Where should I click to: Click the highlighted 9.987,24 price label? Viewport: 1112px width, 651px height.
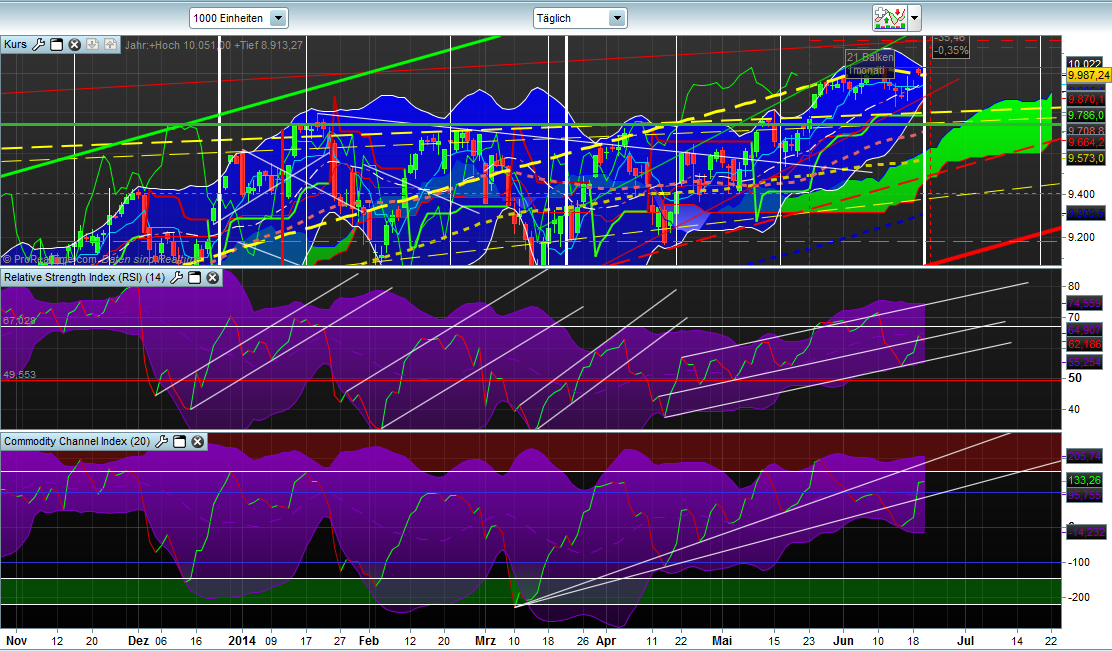coord(1086,74)
